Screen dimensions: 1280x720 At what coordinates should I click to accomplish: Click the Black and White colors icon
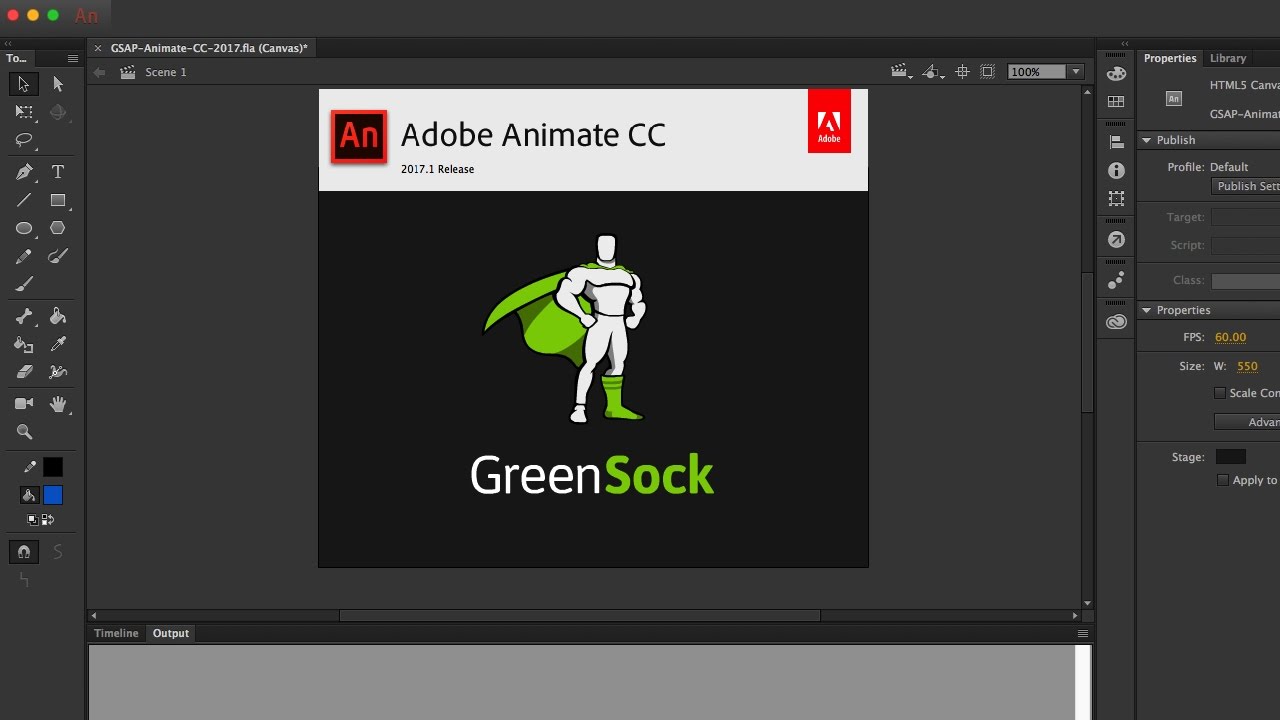(x=32, y=520)
